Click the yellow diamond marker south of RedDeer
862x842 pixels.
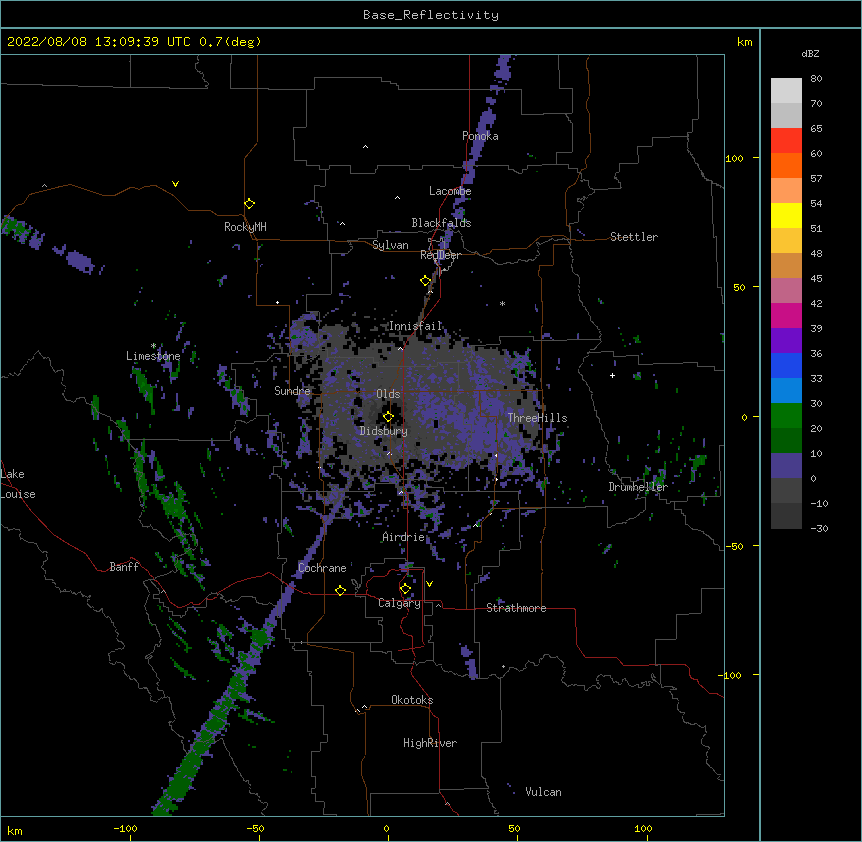tap(426, 281)
